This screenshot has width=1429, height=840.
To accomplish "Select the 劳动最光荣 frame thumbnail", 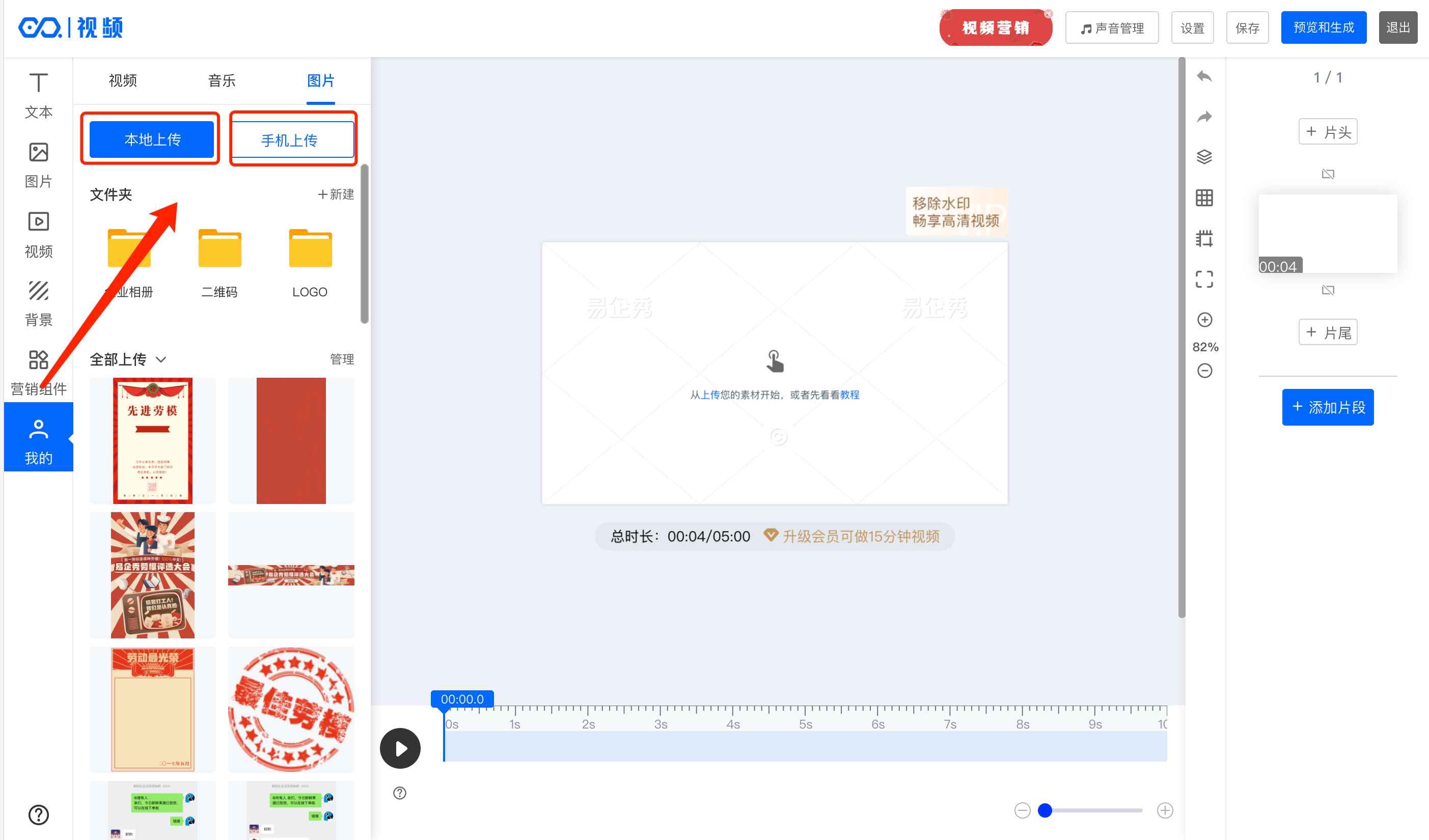I will pyautogui.click(x=153, y=710).
